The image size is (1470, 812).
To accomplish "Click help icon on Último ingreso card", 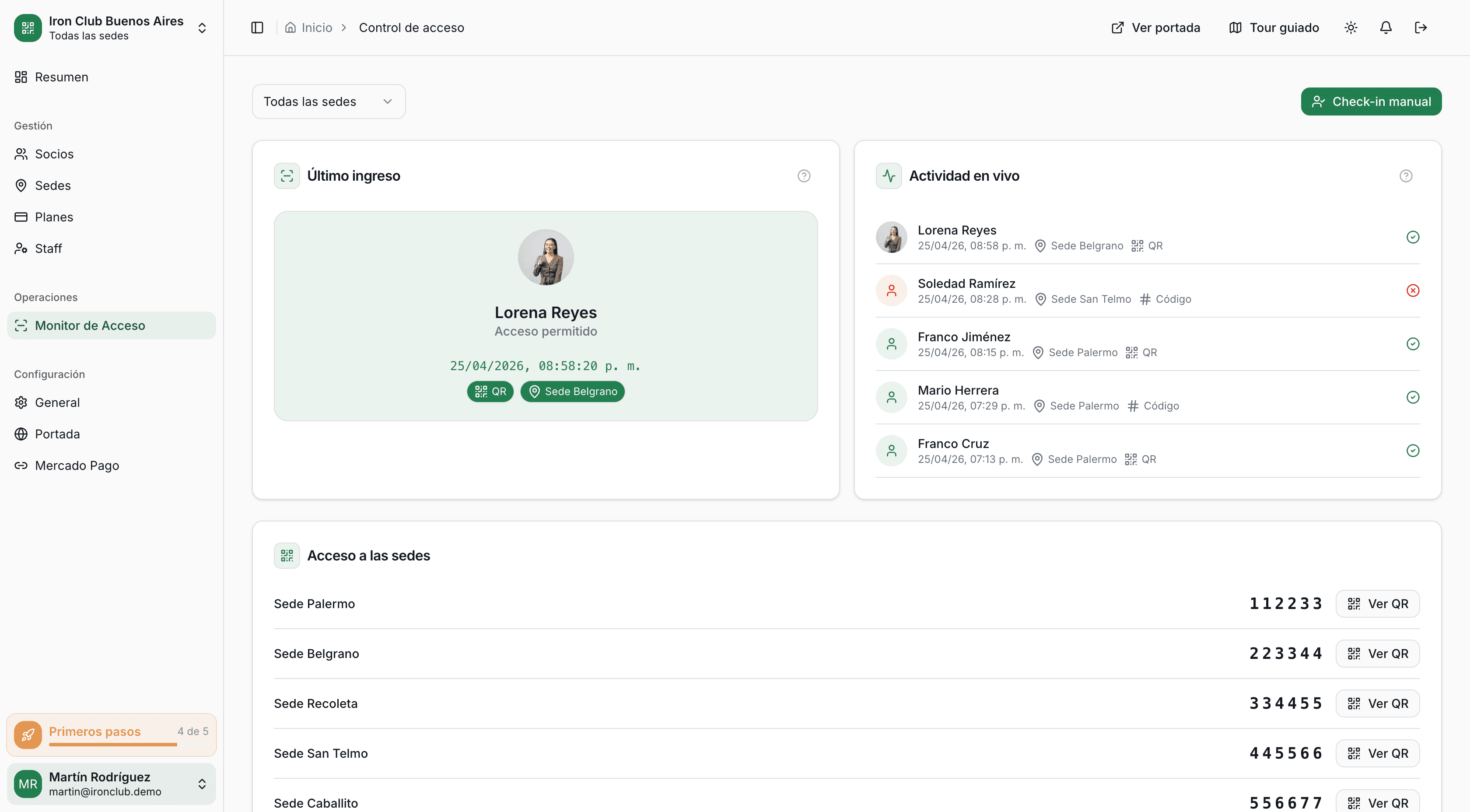I will (804, 176).
